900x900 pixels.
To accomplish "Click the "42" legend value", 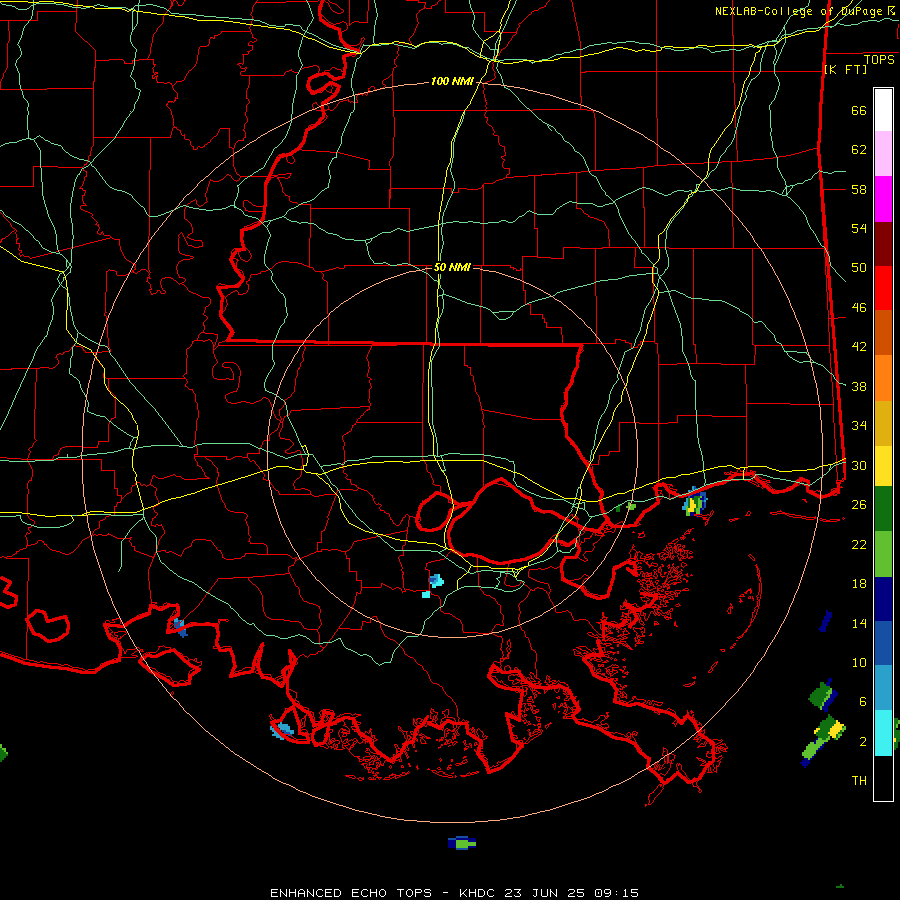I will (x=859, y=347).
